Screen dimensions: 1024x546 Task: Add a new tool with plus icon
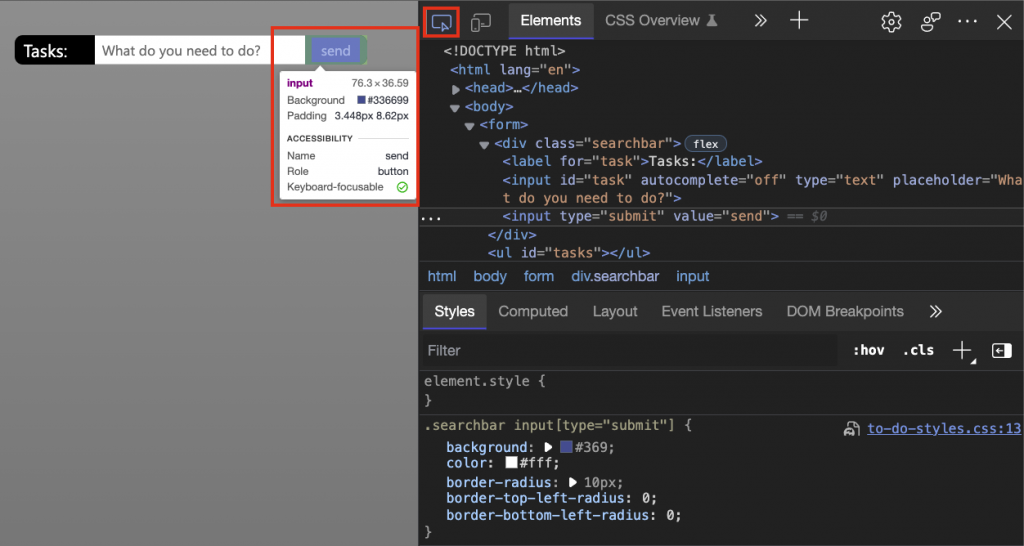click(x=799, y=21)
